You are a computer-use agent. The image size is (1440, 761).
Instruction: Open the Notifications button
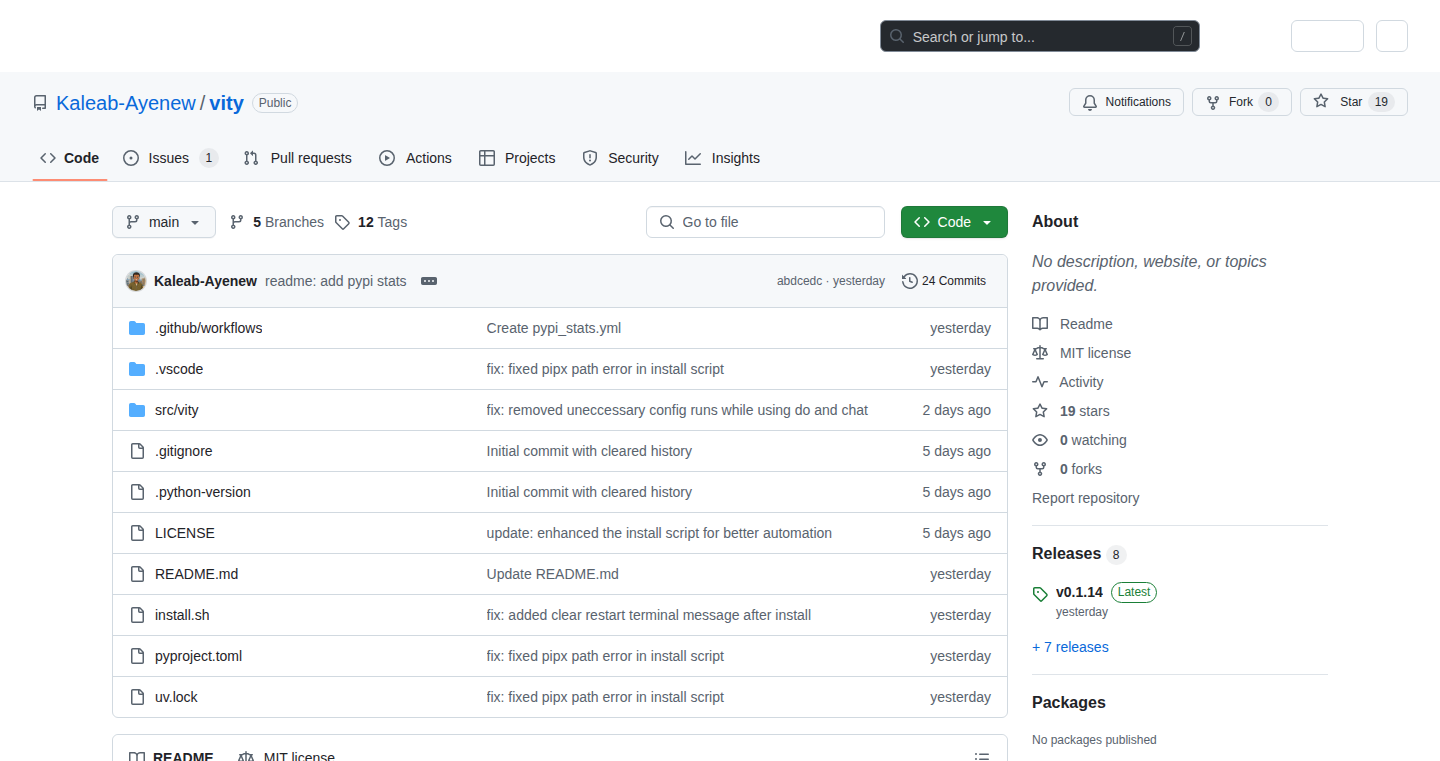coord(1127,102)
